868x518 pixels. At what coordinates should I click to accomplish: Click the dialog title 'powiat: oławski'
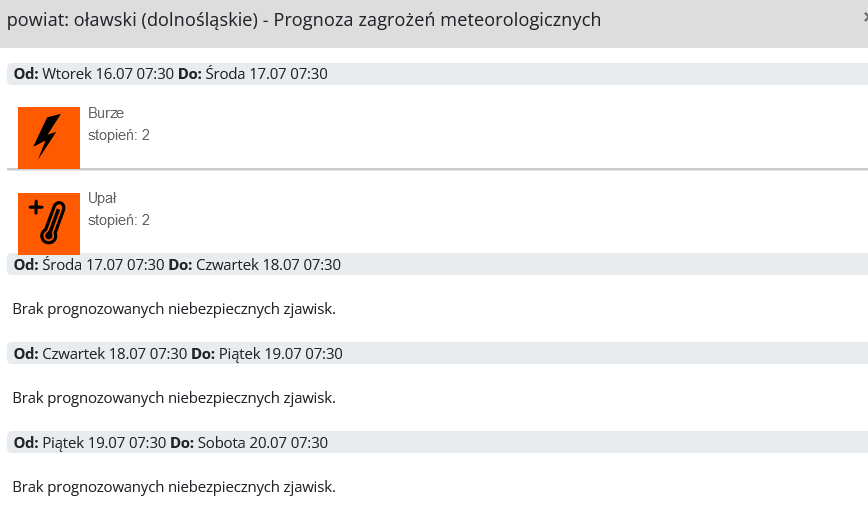tap(71, 20)
